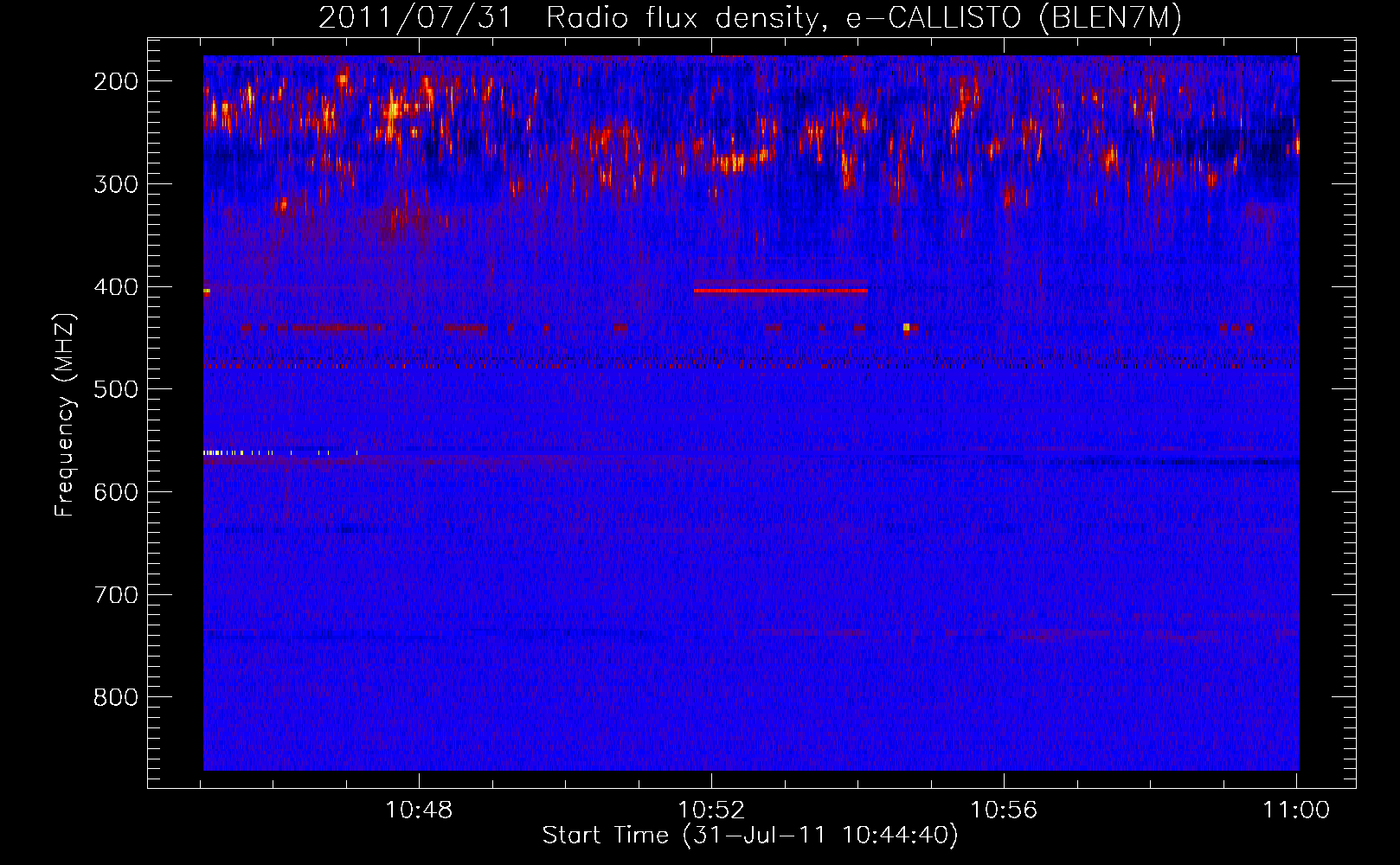Click the long red horizontal line near 400 MHz
This screenshot has height=865, width=1400.
click(780, 291)
